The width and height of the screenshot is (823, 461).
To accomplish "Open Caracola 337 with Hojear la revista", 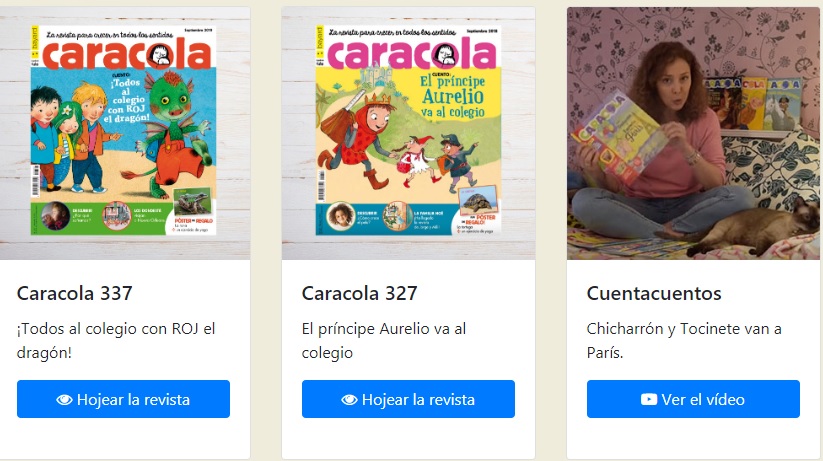I will pos(123,399).
